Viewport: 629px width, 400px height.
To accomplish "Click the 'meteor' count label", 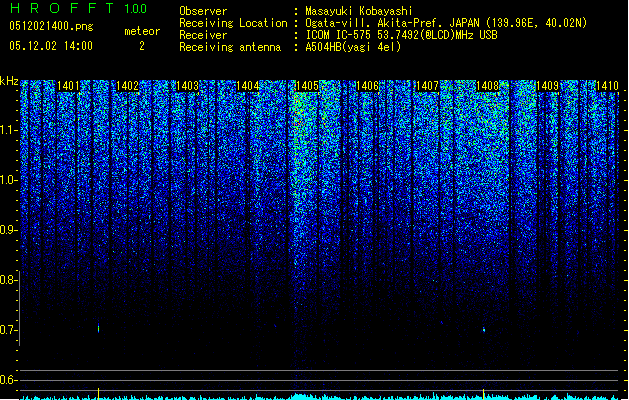I will coord(142,31).
